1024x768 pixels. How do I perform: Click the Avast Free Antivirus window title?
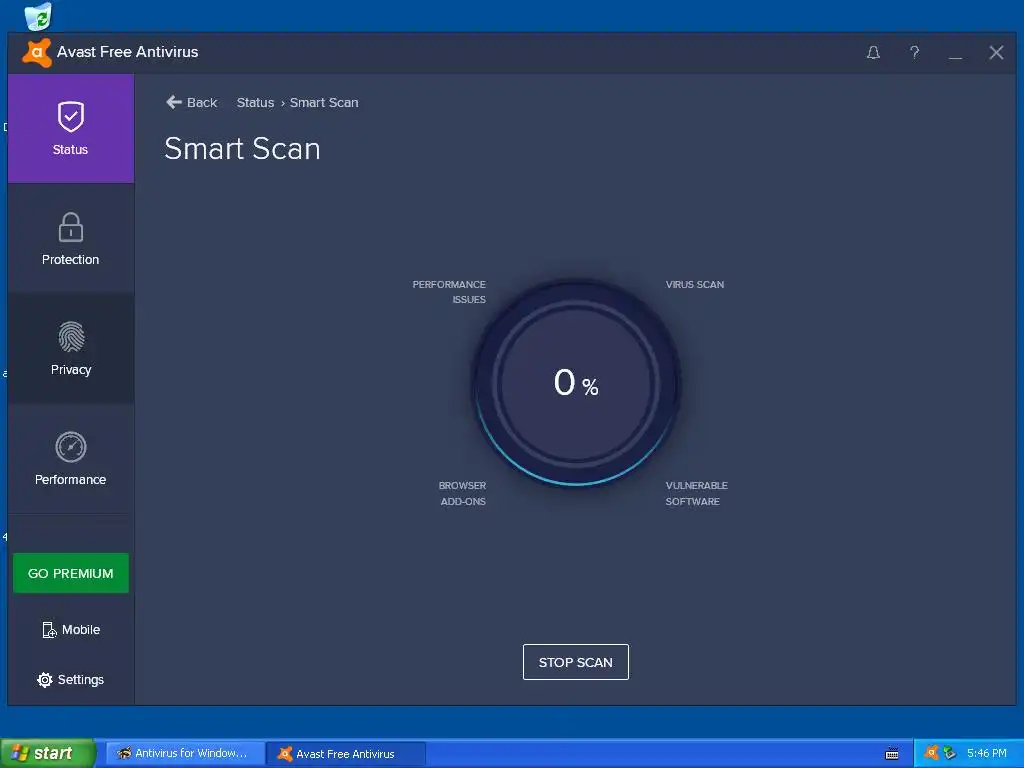(x=127, y=52)
